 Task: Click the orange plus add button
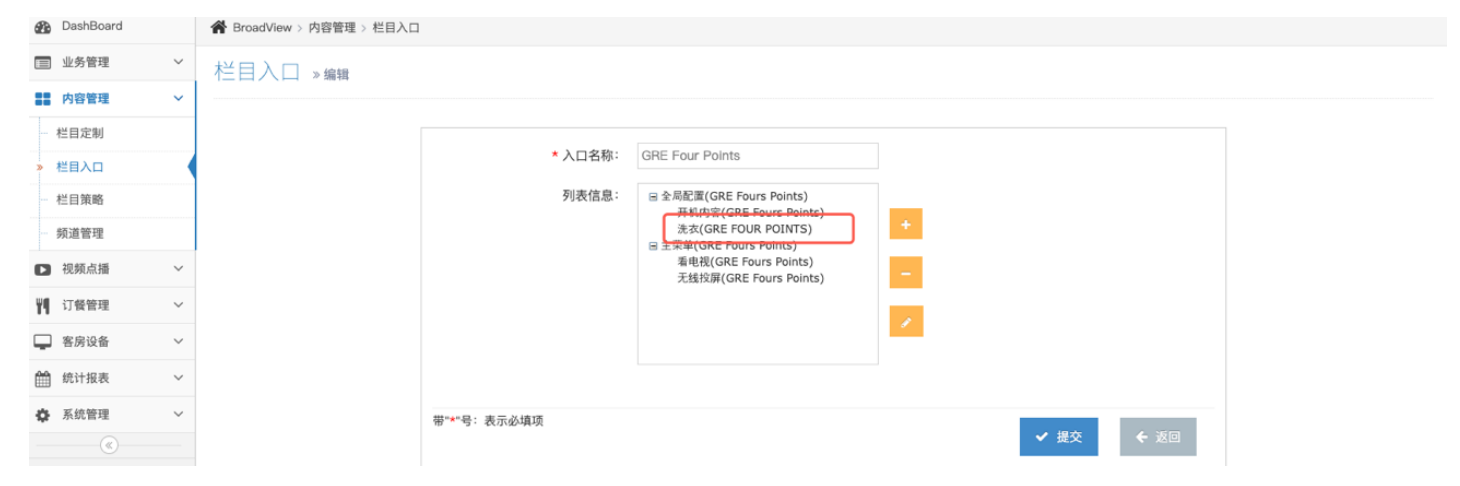coord(905,225)
